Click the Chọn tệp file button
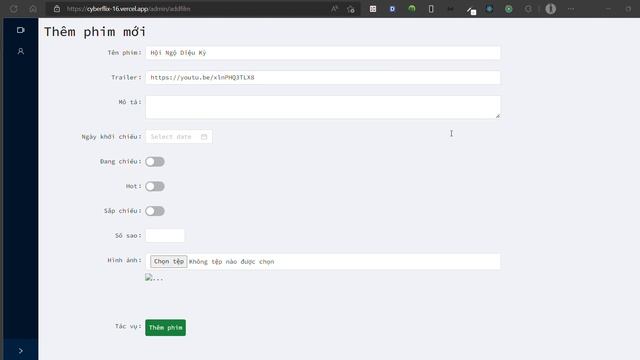This screenshot has height=360, width=640. [169, 261]
